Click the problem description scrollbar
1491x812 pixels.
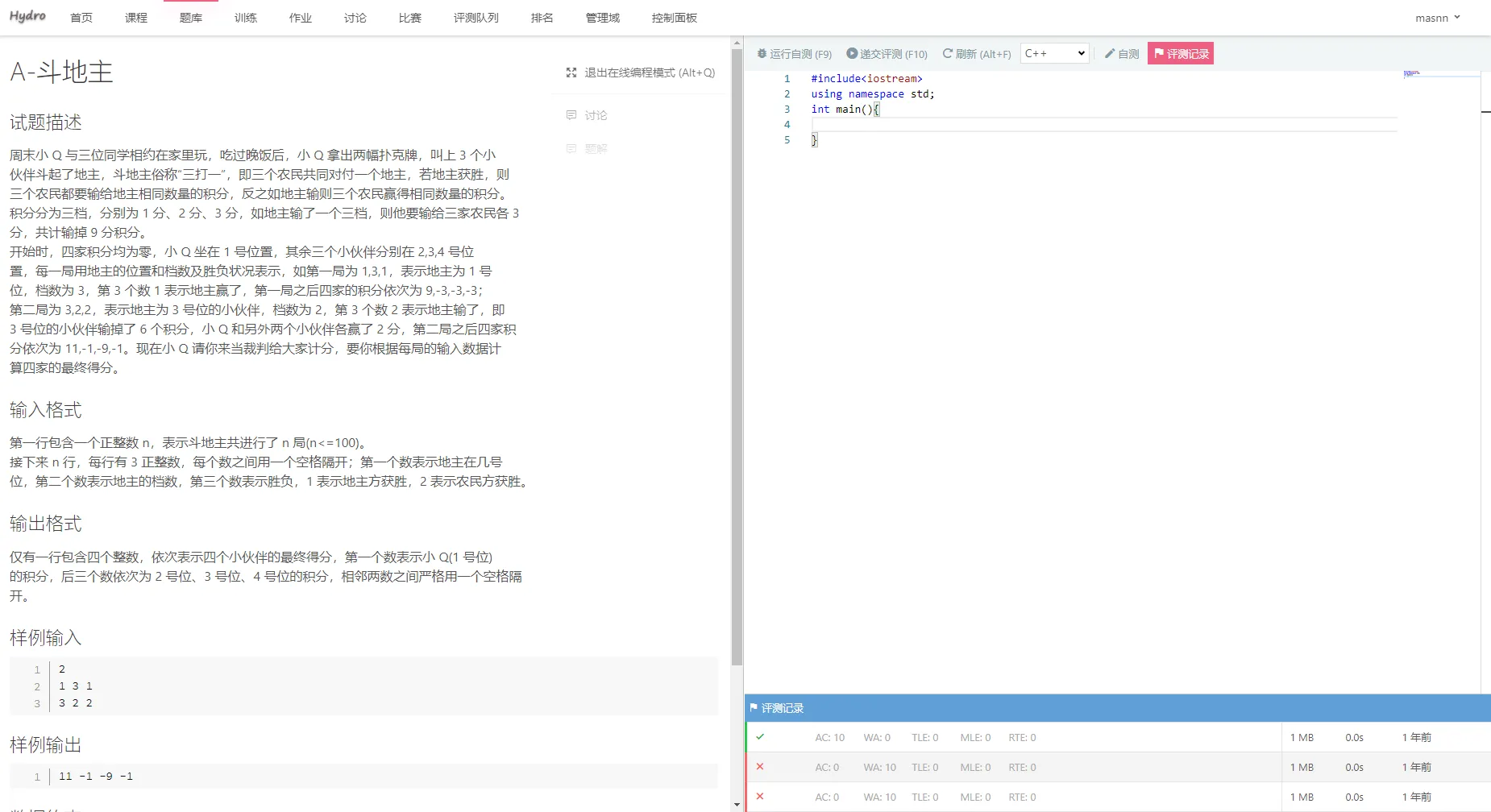point(737,354)
